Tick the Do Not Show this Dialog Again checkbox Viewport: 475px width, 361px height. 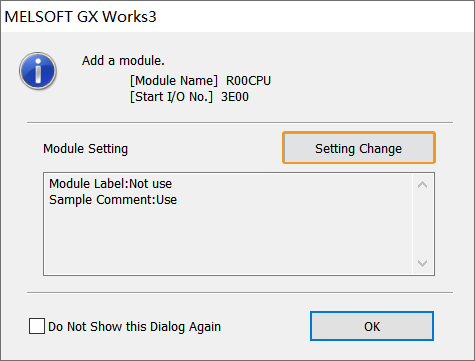click(x=37, y=326)
